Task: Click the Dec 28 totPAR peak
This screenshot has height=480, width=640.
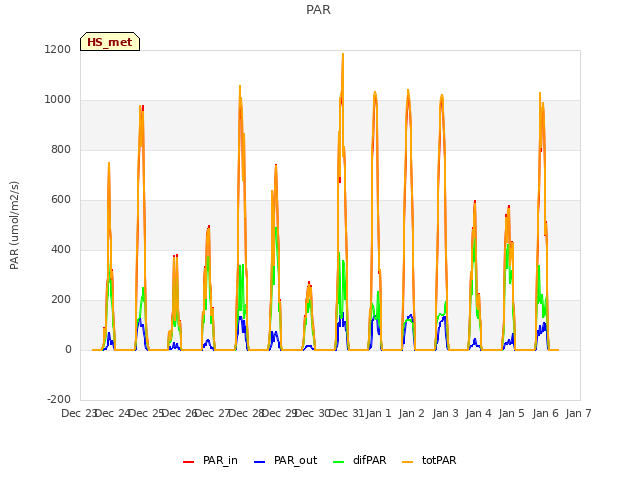Action: coord(240,86)
